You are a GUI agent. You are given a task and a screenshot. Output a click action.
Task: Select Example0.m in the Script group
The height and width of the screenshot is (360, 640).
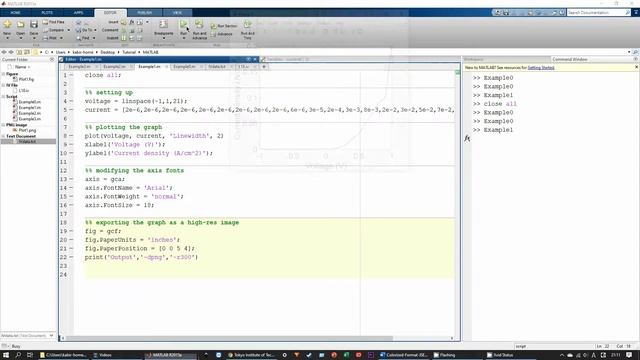[x=29, y=102]
